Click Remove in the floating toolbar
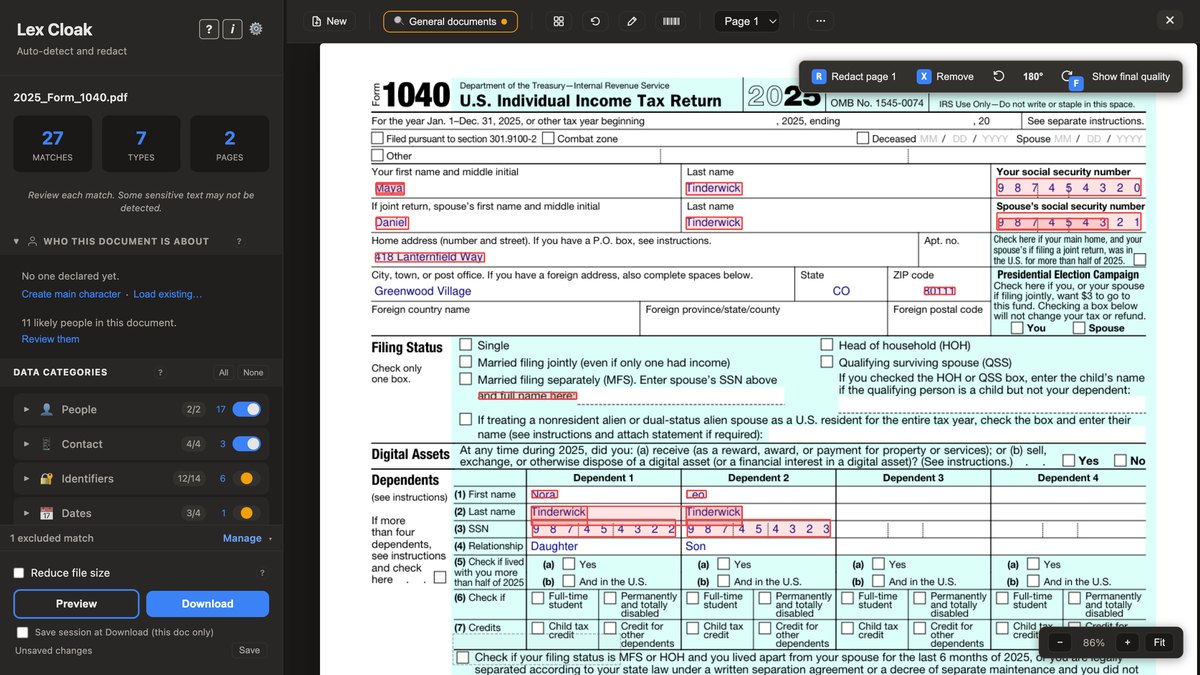This screenshot has width=1200, height=675. pos(946,76)
